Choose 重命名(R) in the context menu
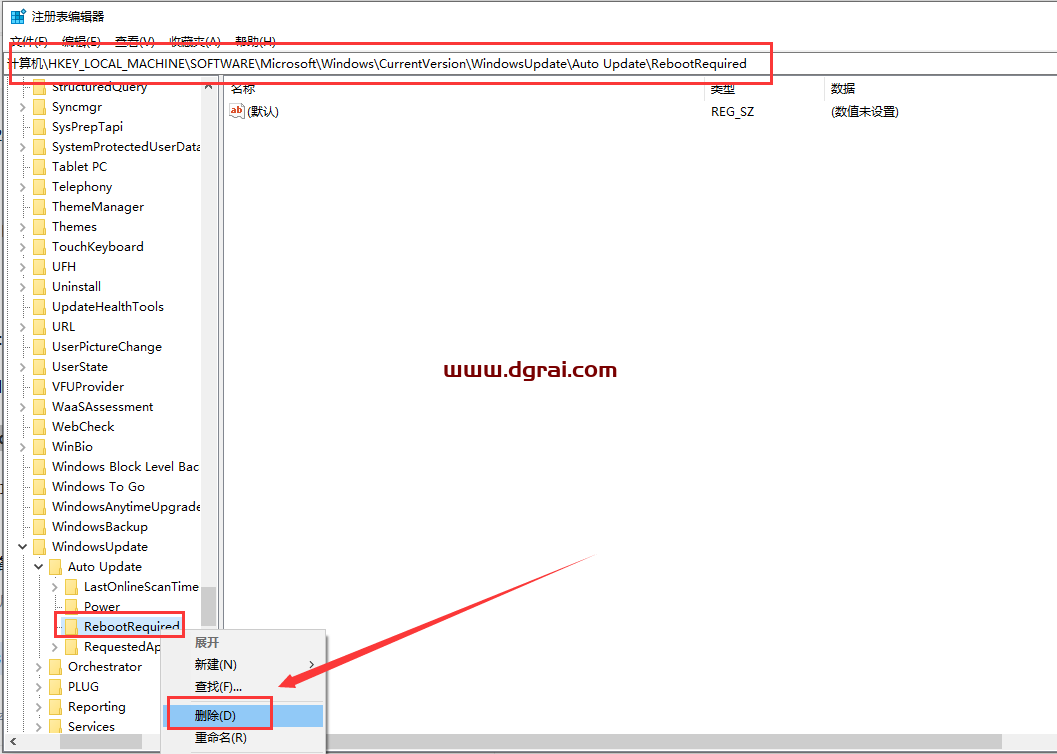This screenshot has height=754, width=1057. click(x=244, y=738)
